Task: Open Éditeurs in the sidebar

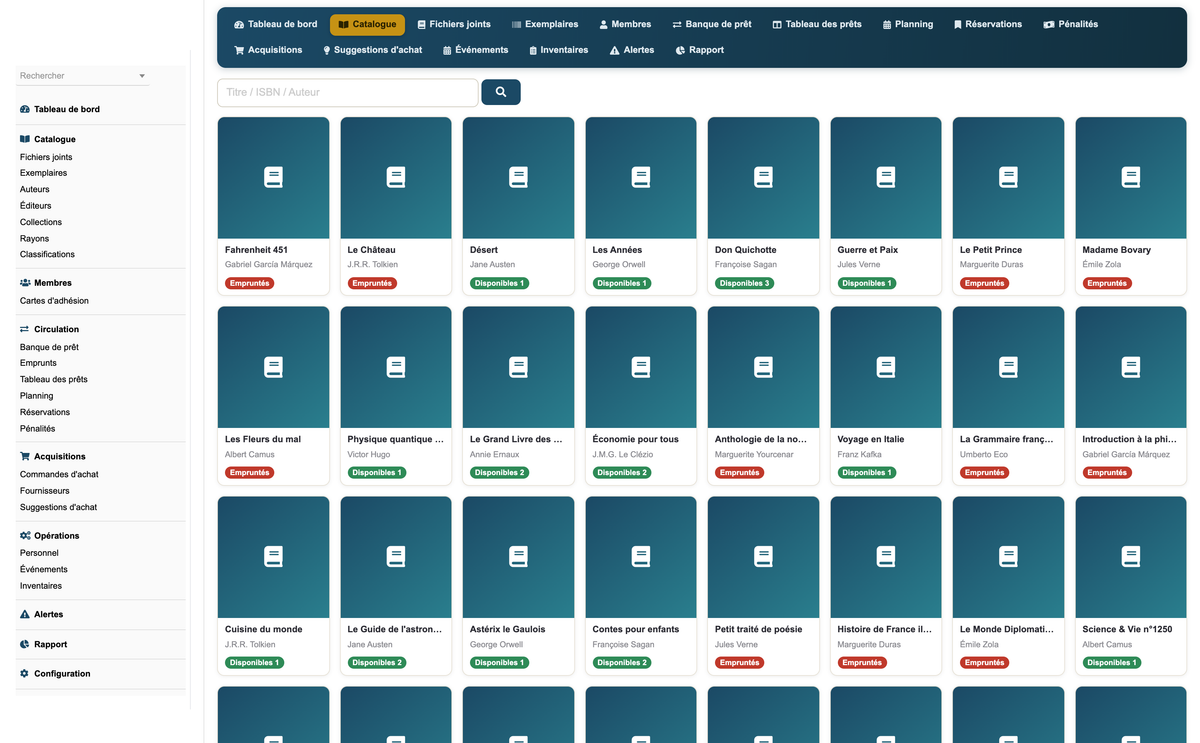Action: coord(36,206)
